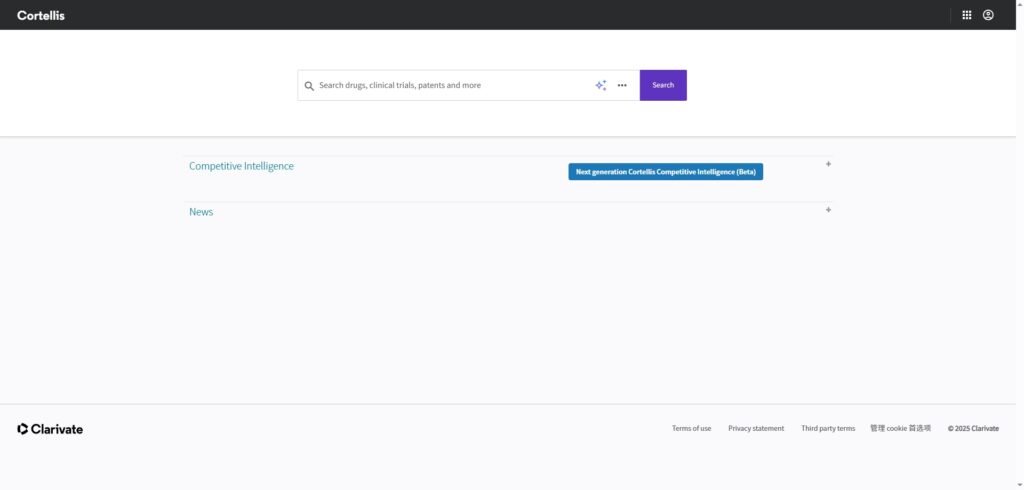Focus the search drugs, clinical trials field

450,85
